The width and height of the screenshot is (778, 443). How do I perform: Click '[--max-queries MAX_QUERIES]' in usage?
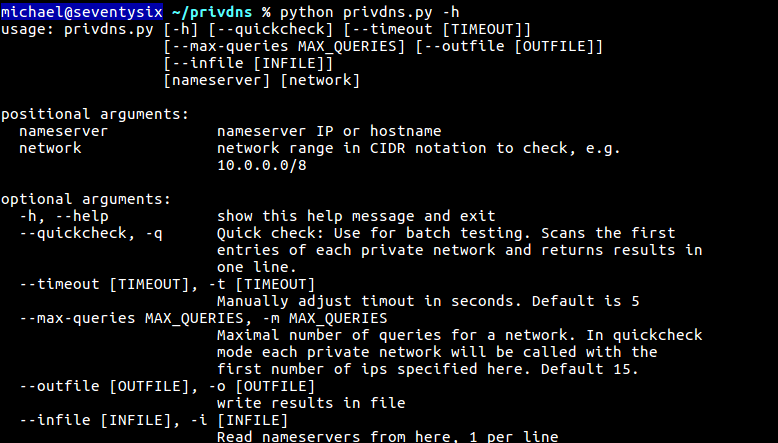pos(284,47)
